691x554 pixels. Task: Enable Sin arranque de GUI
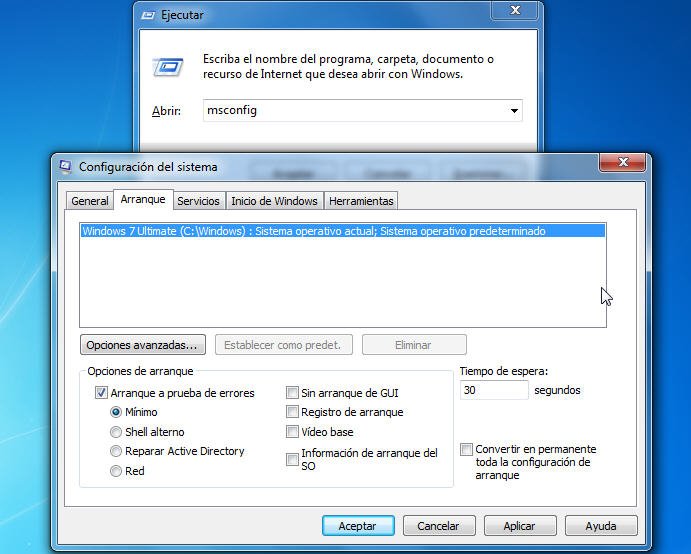click(292, 393)
